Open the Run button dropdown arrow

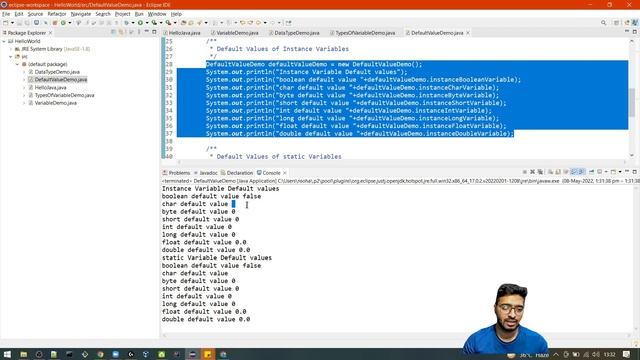click(x=147, y=23)
